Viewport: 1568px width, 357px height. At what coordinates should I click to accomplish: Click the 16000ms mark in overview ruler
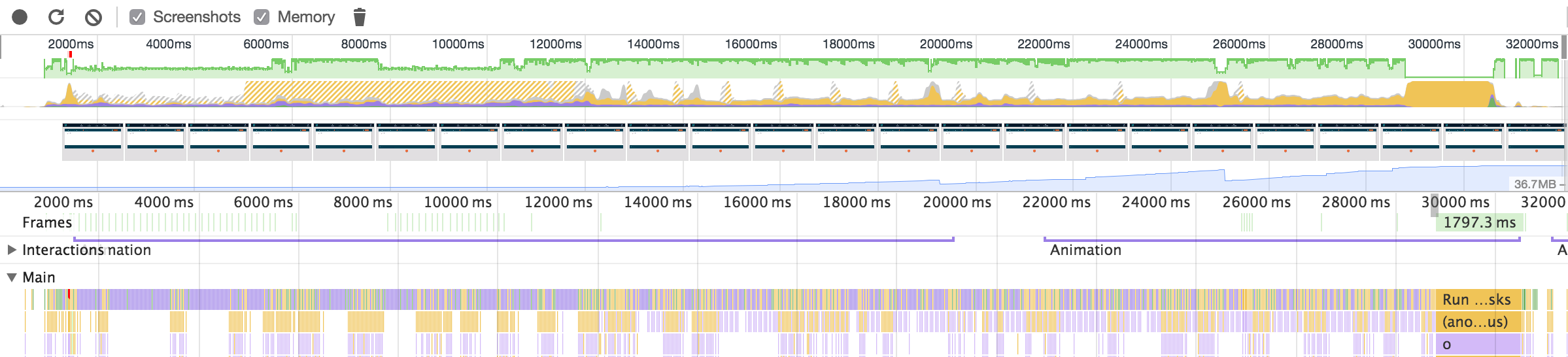click(751, 44)
